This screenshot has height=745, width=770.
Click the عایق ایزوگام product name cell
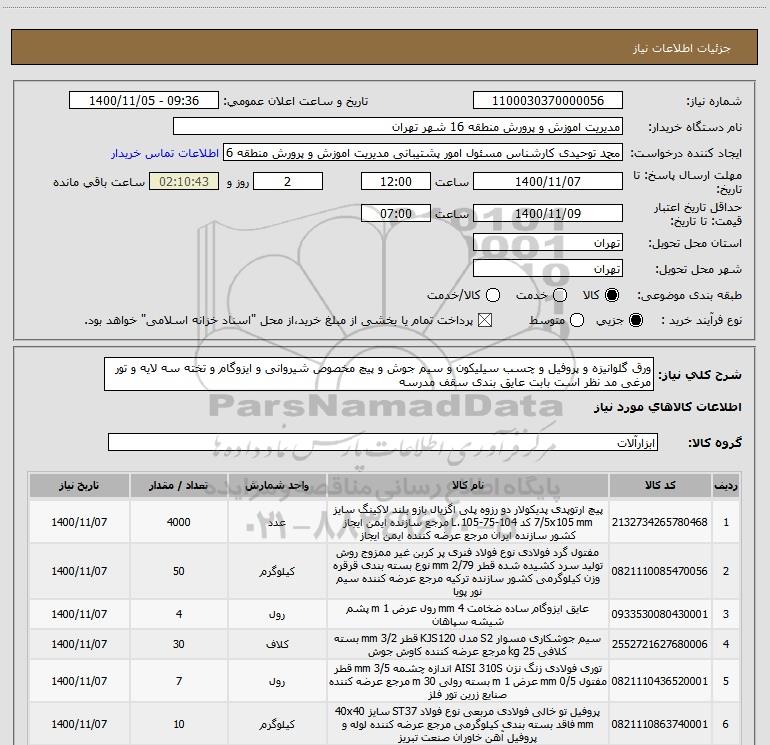(468, 614)
